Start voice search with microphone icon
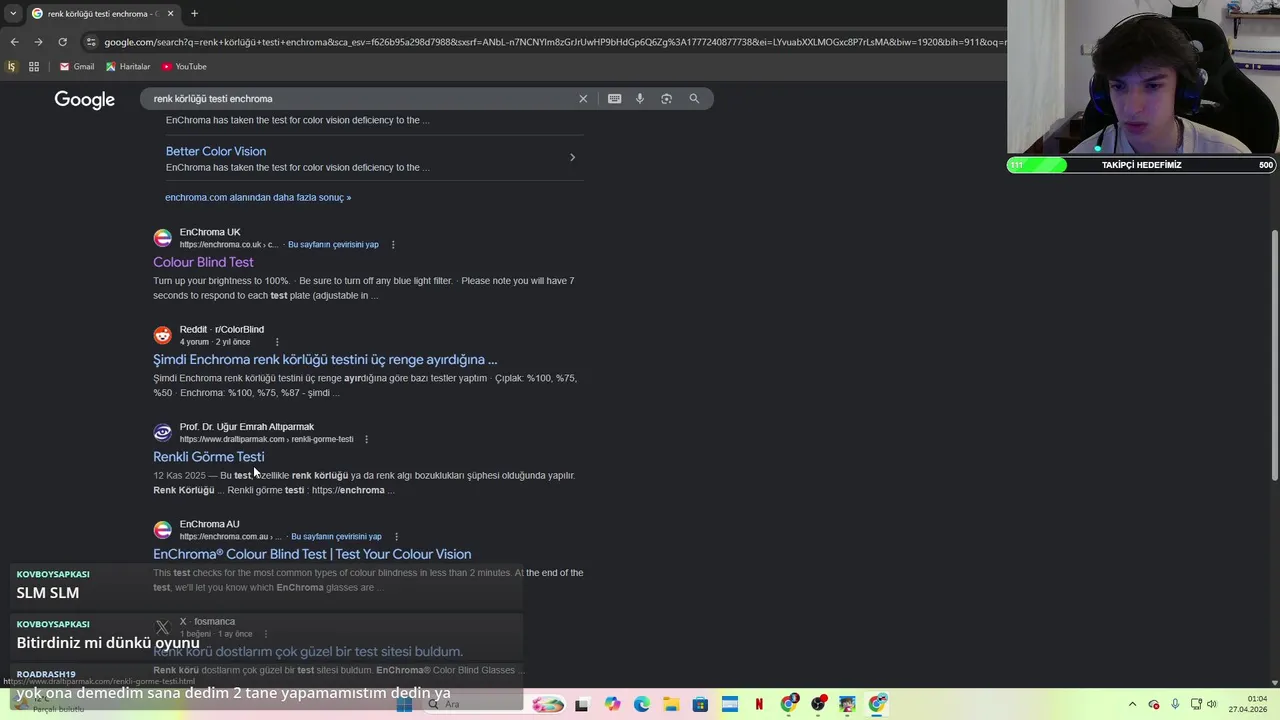Screen dimensions: 1280x720 coord(640,99)
